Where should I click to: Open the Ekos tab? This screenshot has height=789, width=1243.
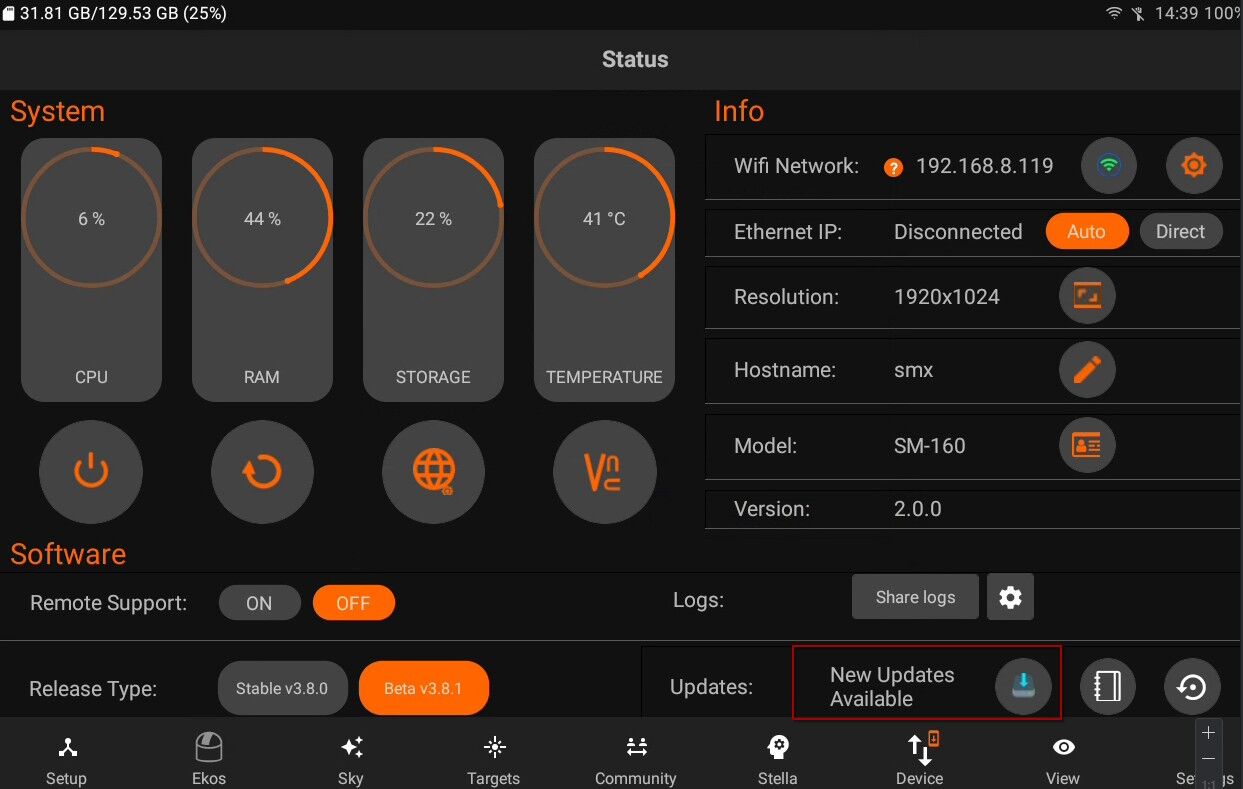click(209, 760)
